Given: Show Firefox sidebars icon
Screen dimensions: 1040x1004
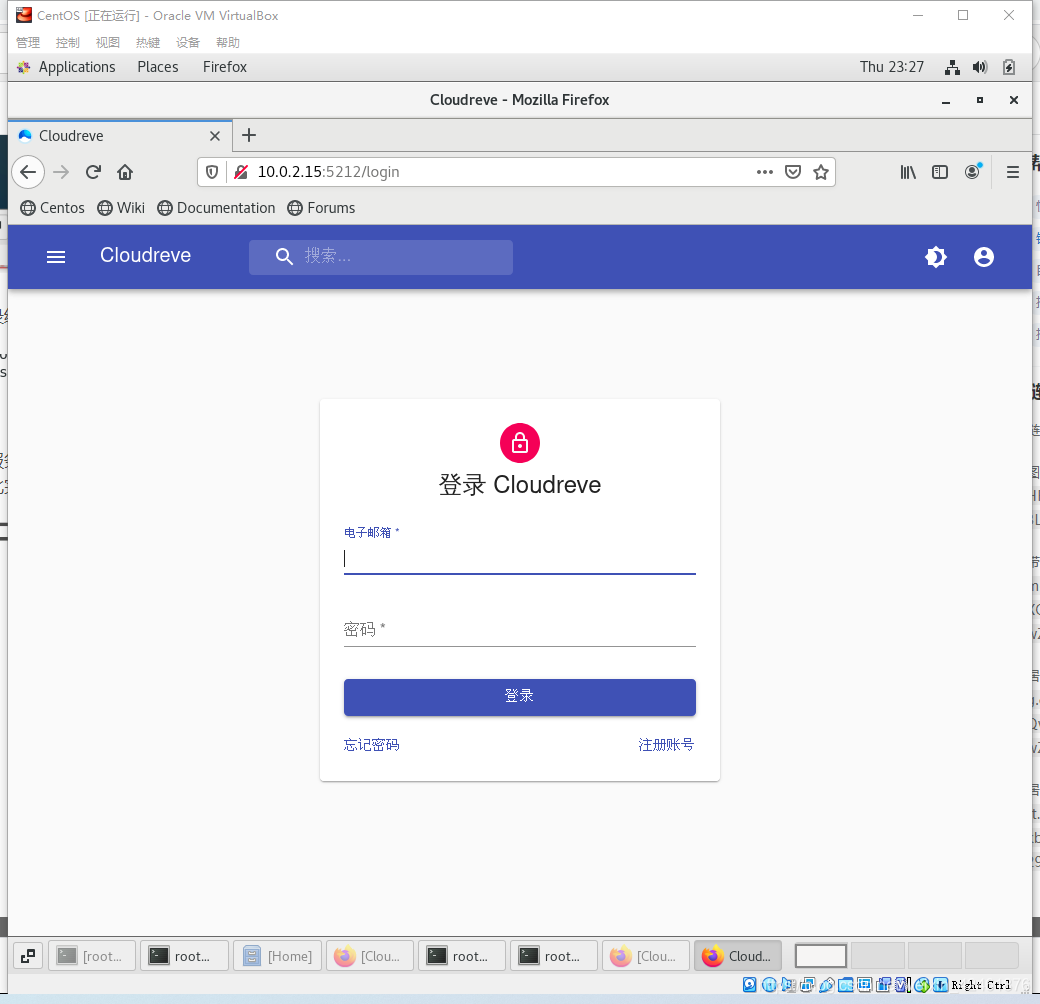Looking at the screenshot, I should coord(940,172).
